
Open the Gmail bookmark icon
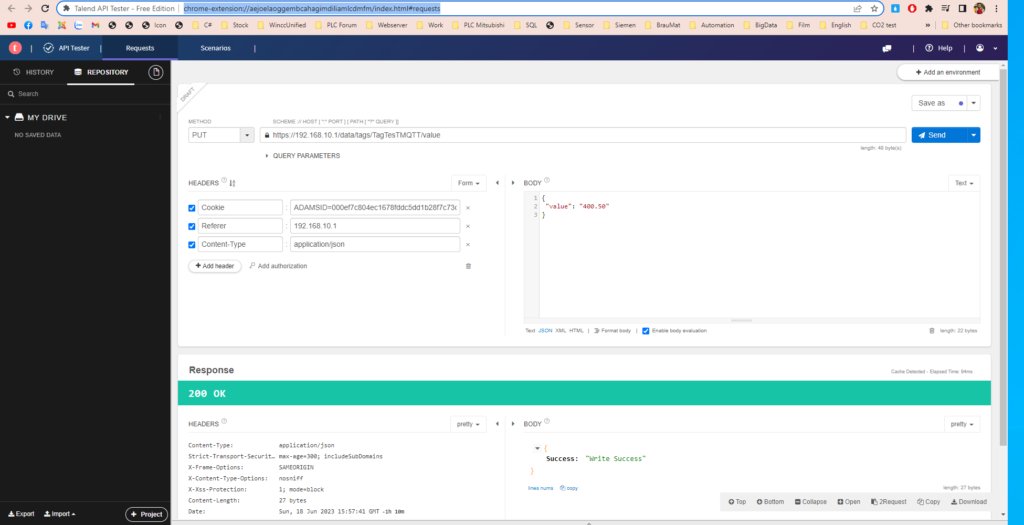pos(95,25)
